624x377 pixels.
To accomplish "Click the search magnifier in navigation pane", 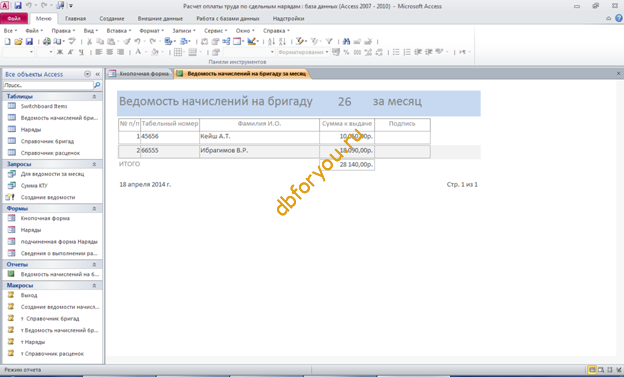I will (97, 85).
